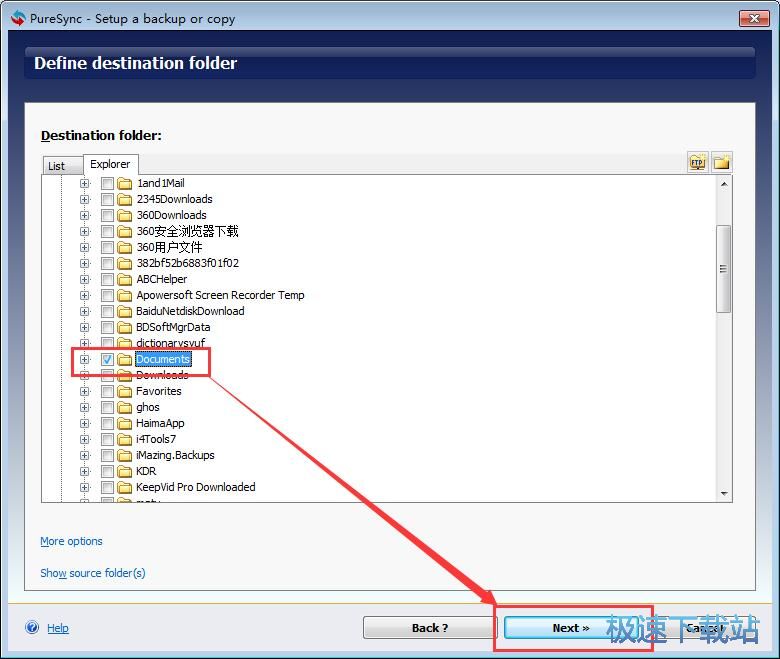Expand the iMazing.Backups tree node
Screen dimensions: 780x659
(x=85, y=455)
